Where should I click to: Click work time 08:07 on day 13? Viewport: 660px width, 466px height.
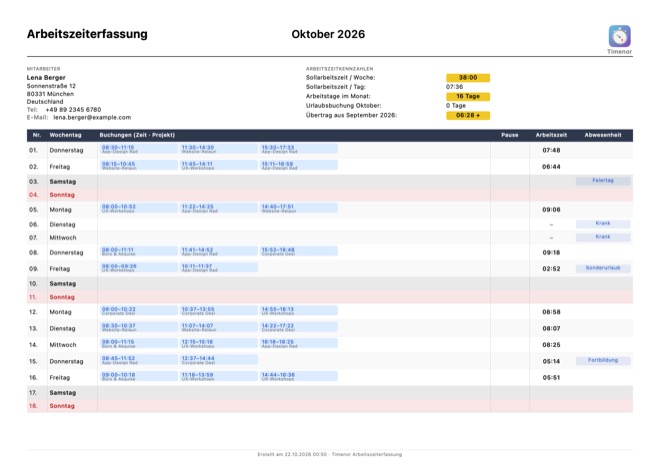(551, 328)
